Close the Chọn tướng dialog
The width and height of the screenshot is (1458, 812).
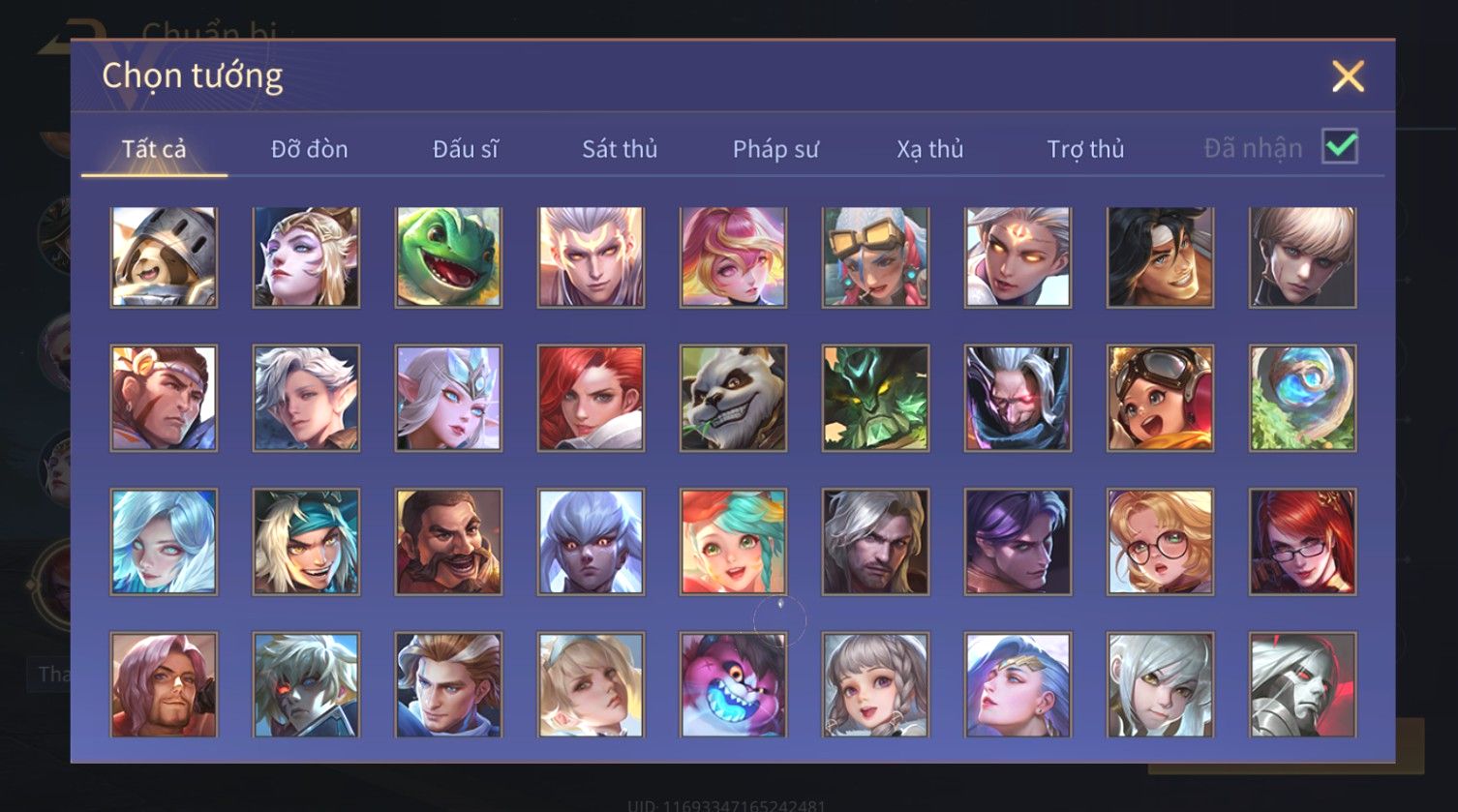[x=1348, y=75]
